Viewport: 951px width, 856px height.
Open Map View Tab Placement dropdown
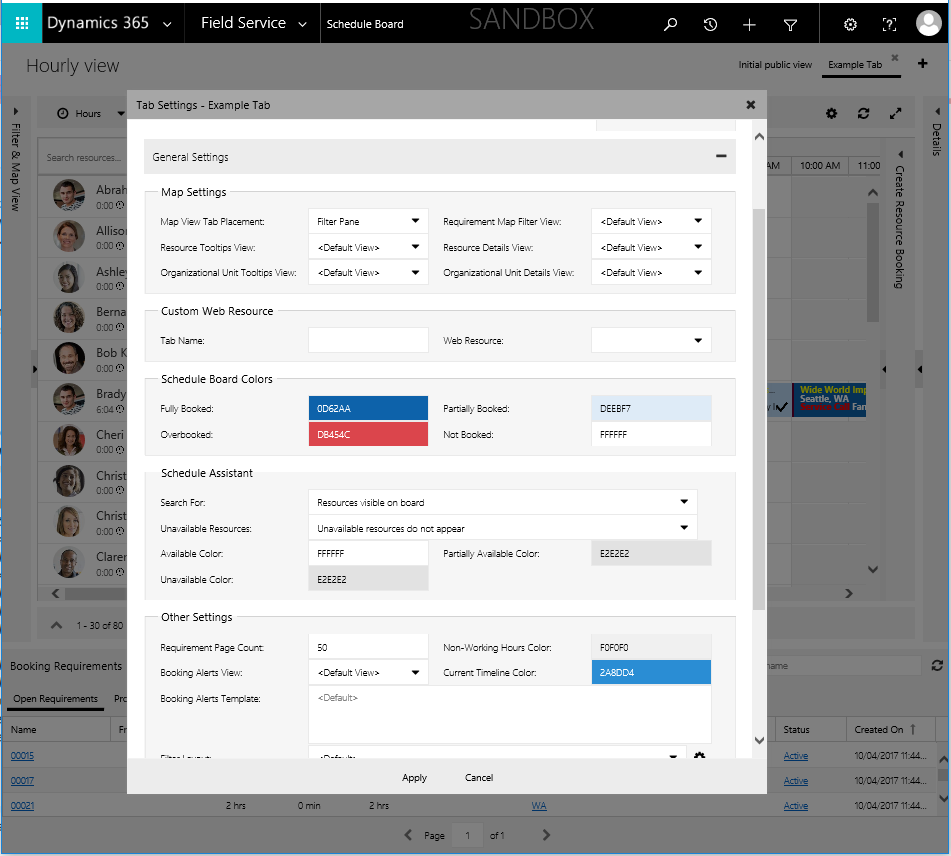368,221
